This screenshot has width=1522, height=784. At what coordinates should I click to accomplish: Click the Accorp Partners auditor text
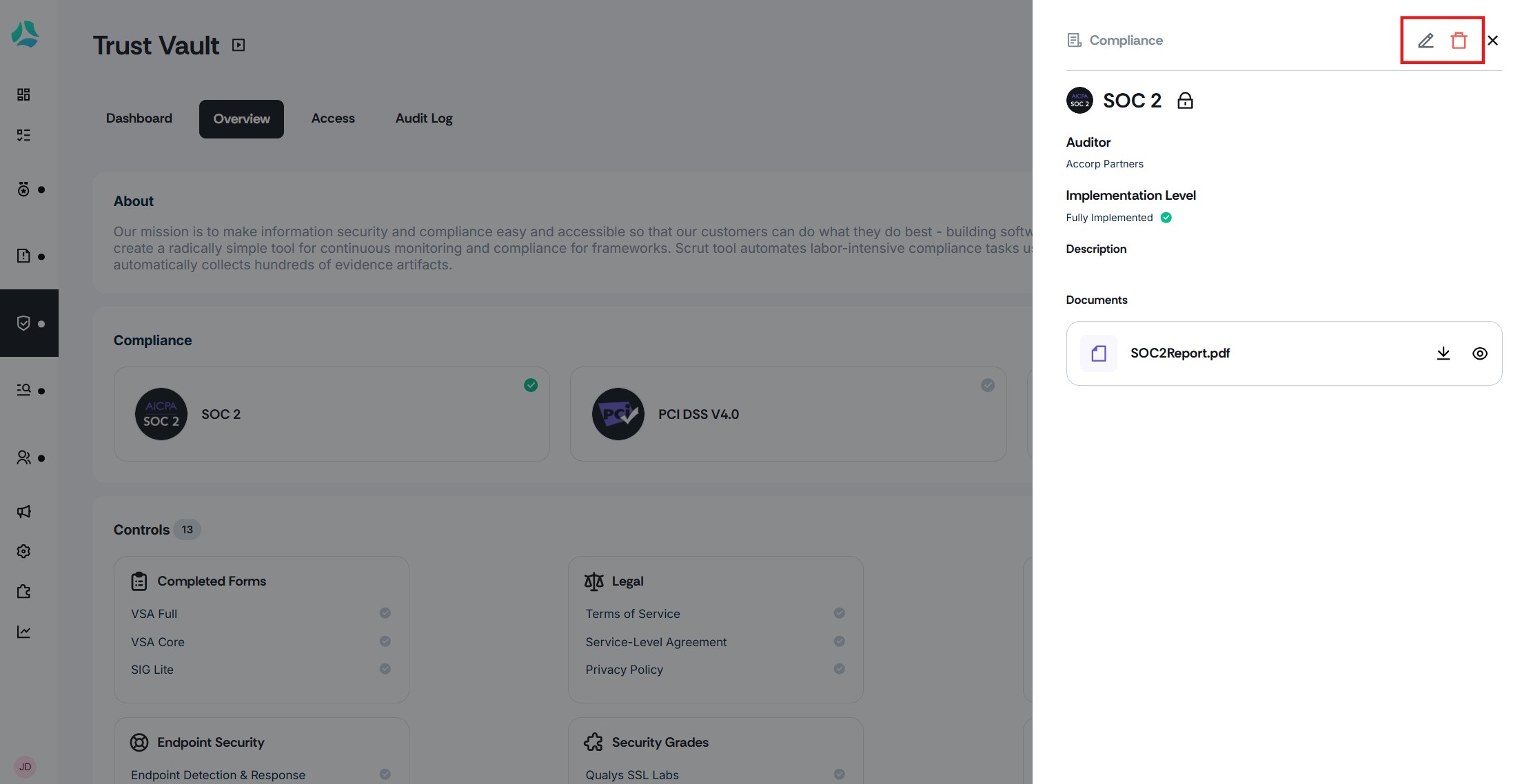[x=1104, y=164]
